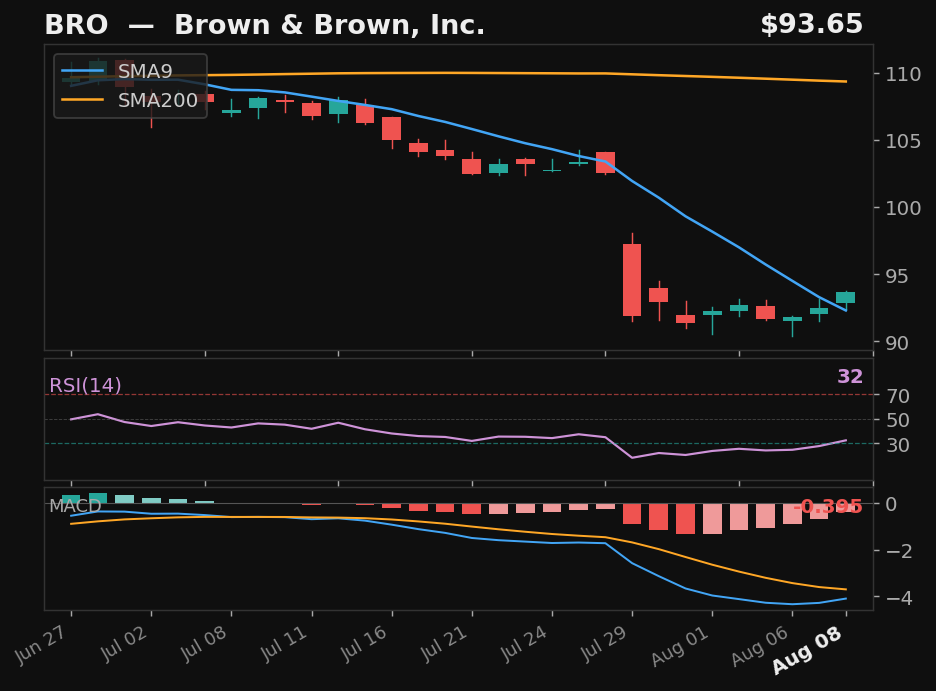Click the RSI 50 axis label
This screenshot has height=691, width=936.
(x=898, y=420)
